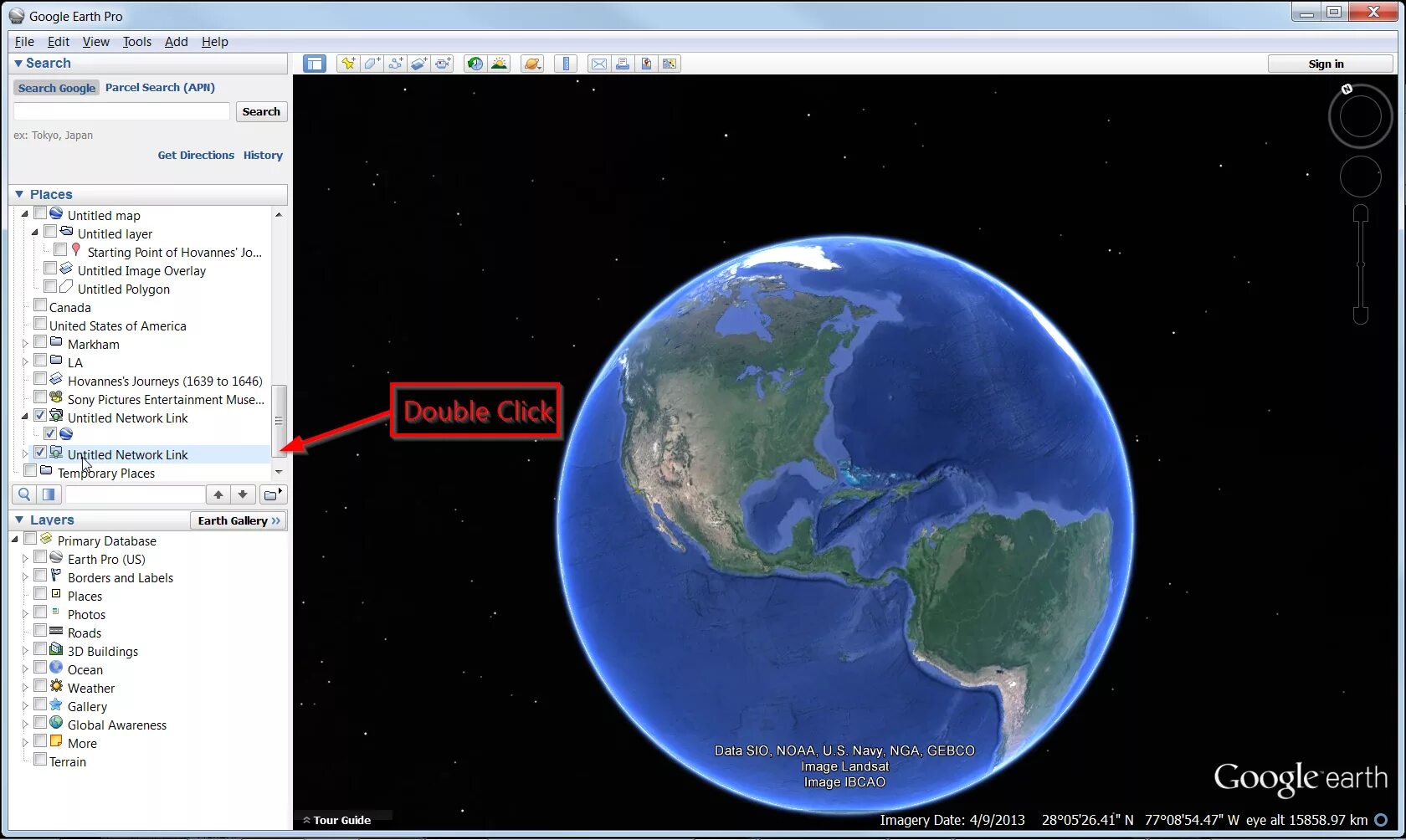Uncheck the first Untitled Network Link checkbox
Image resolution: width=1406 pixels, height=840 pixels.
(40, 416)
